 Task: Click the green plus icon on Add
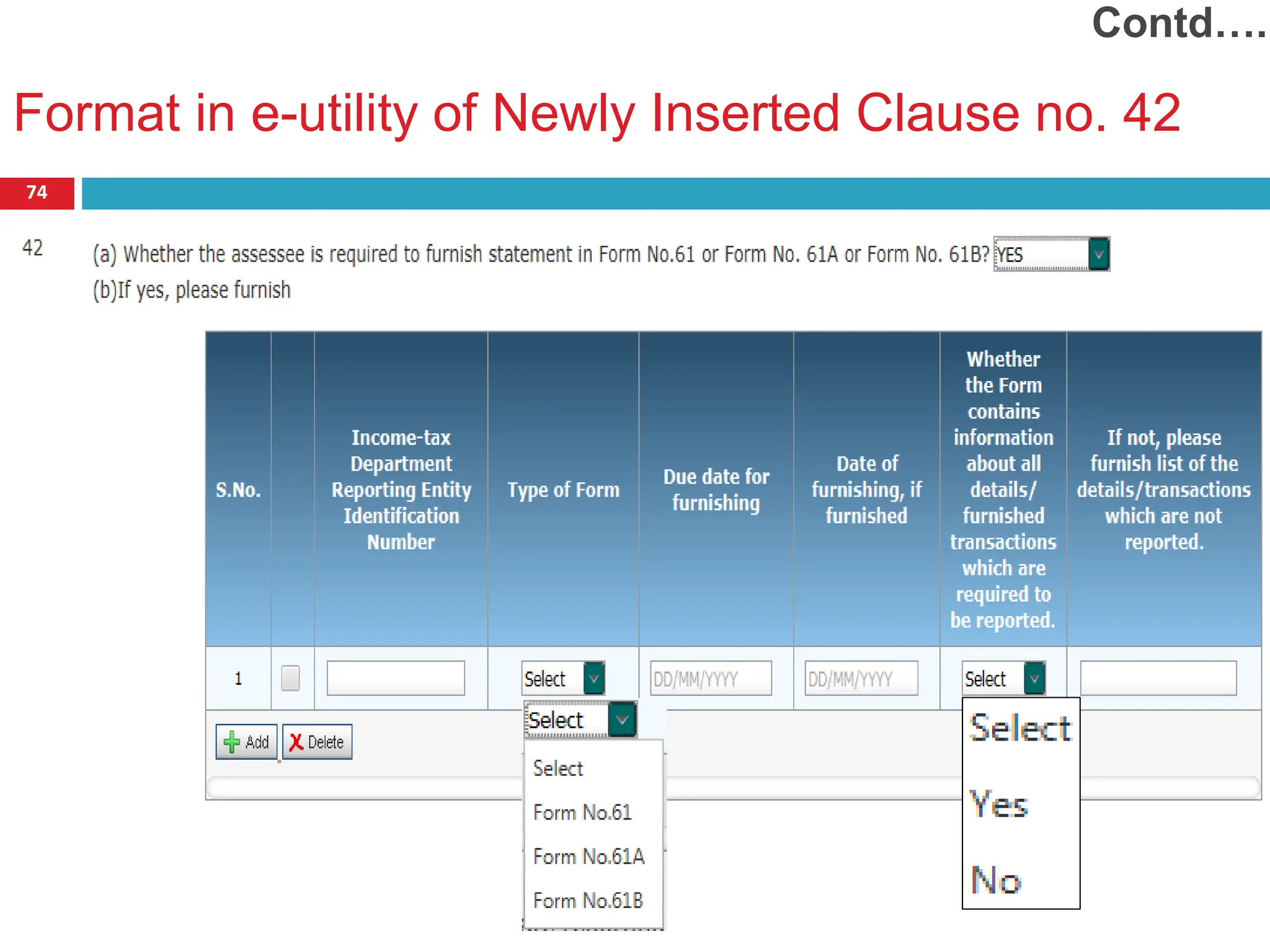pyautogui.click(x=231, y=742)
